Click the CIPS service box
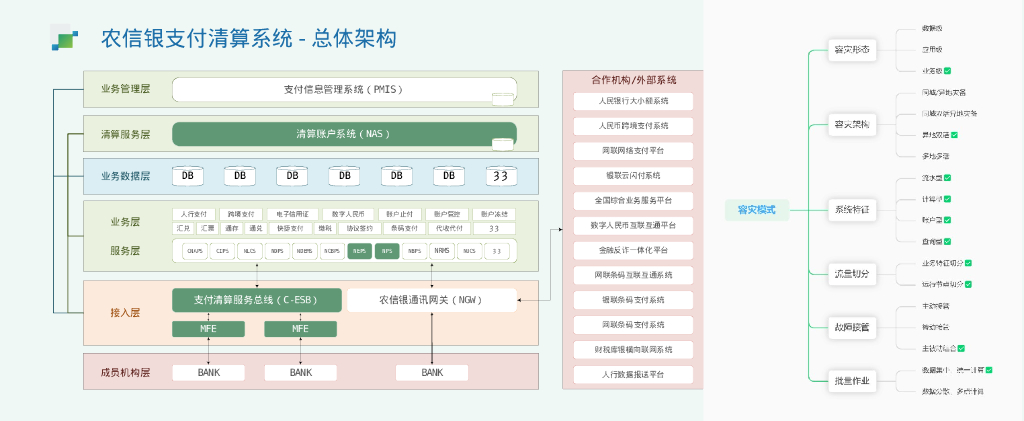This screenshot has height=421, width=1024. 222,251
